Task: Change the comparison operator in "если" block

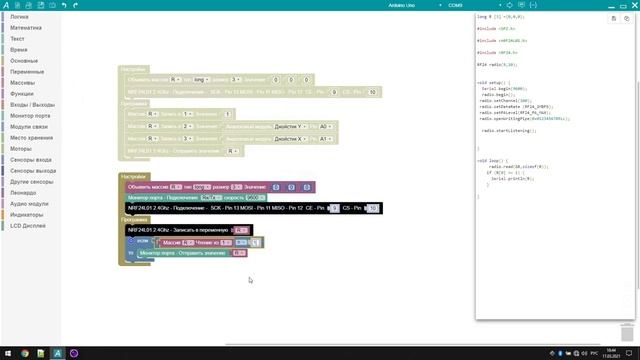Action: click(x=241, y=242)
